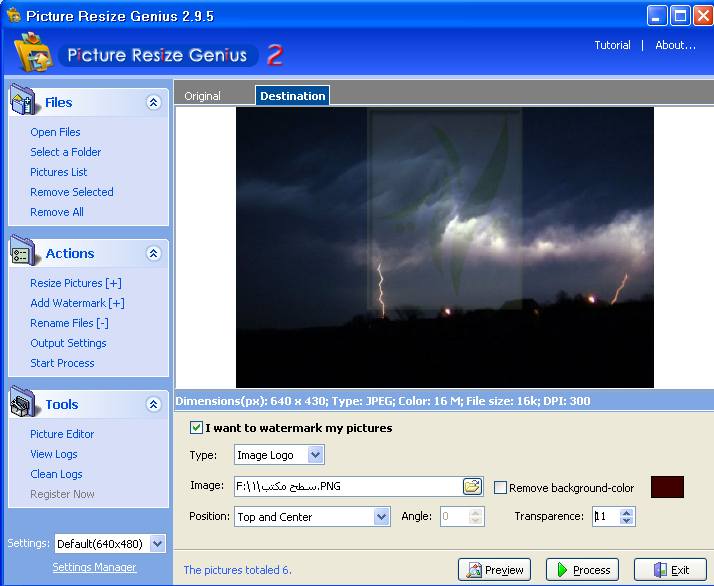Collapse the Files panel

[x=153, y=102]
